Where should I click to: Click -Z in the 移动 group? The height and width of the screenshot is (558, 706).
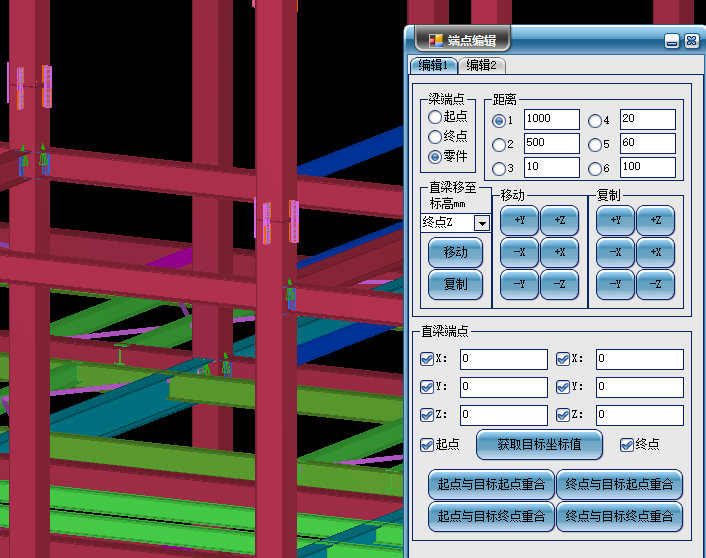click(x=559, y=284)
